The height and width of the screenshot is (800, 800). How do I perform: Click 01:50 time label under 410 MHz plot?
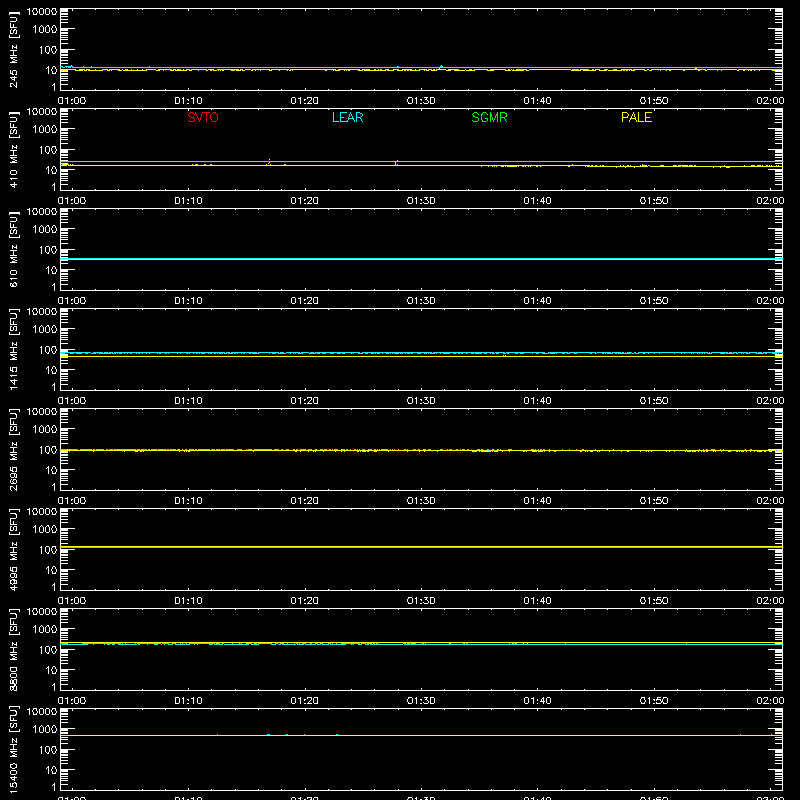click(x=654, y=201)
